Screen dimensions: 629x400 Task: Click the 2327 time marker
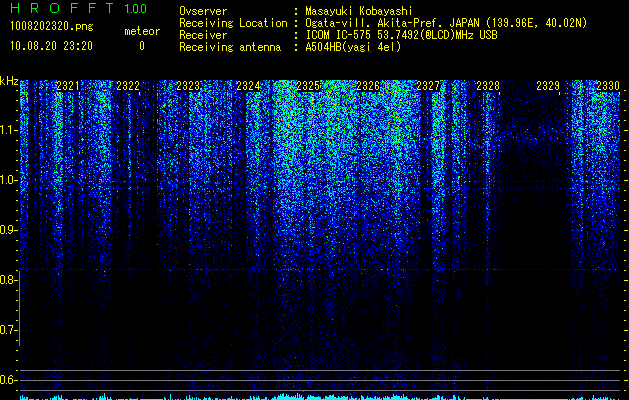pyautogui.click(x=428, y=85)
